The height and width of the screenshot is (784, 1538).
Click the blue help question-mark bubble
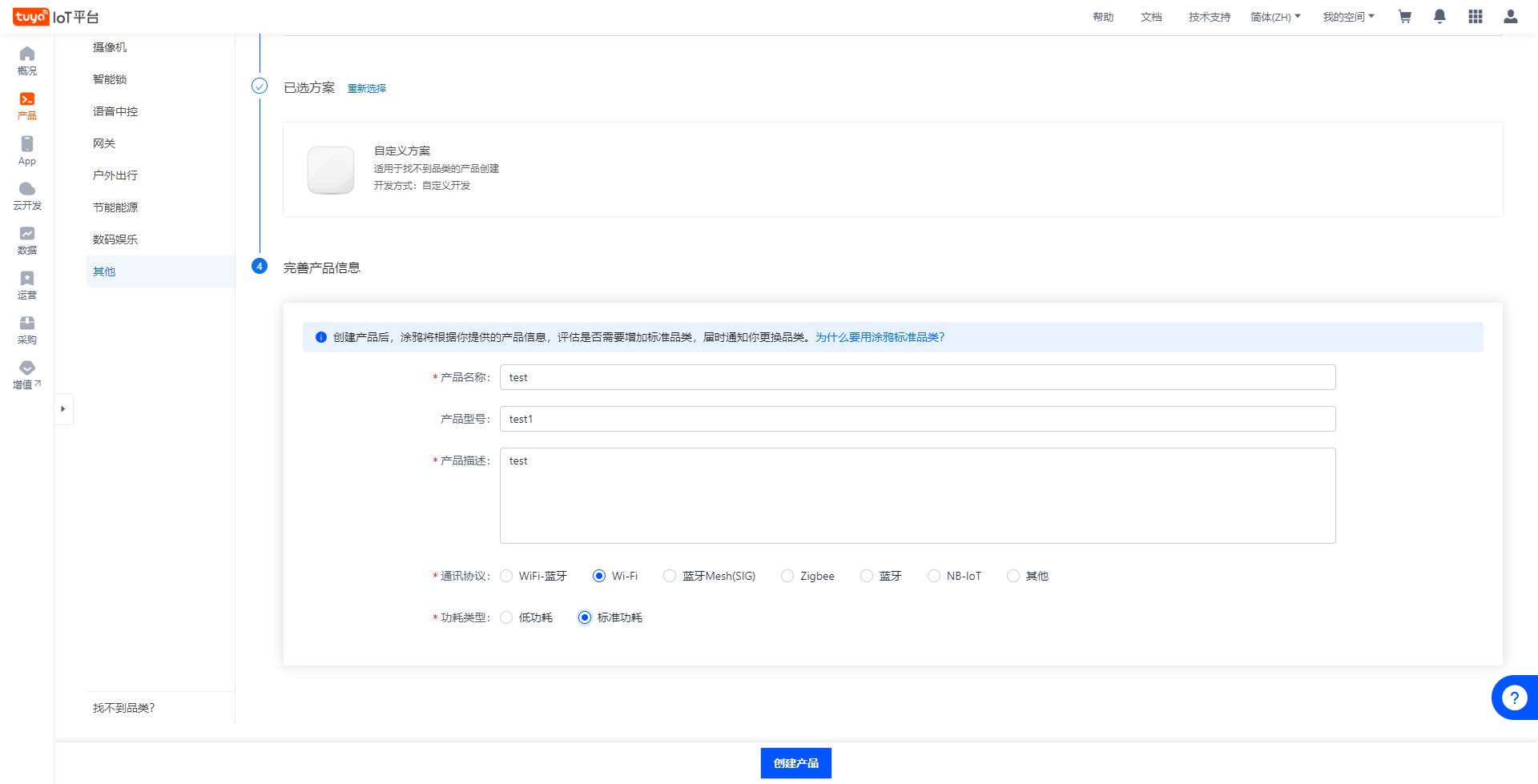coord(1514,698)
